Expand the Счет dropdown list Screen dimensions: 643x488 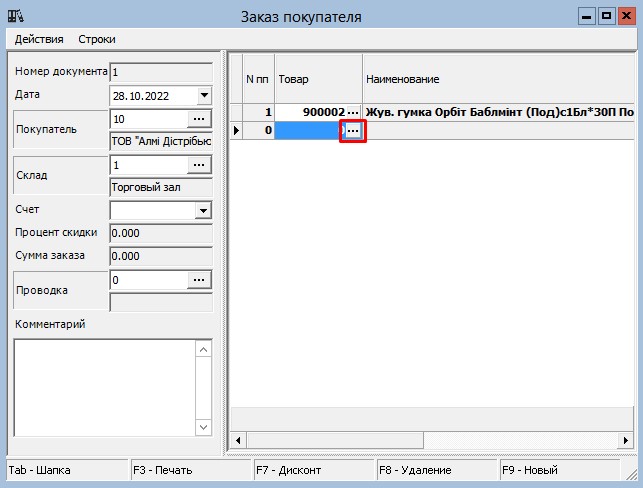pyautogui.click(x=204, y=210)
